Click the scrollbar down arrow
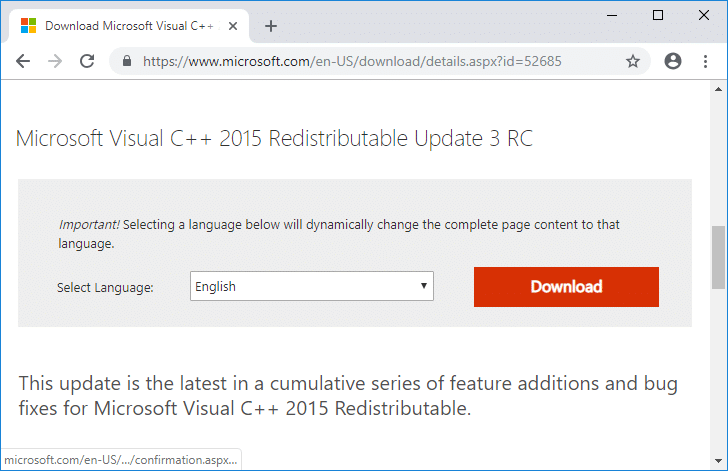The image size is (728, 471). pyautogui.click(x=718, y=461)
